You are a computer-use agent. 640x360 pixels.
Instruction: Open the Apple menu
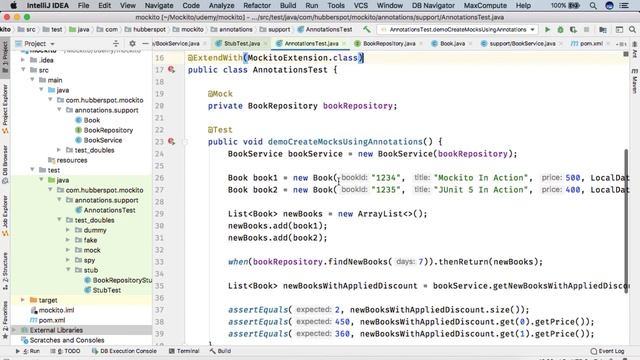(13, 6)
